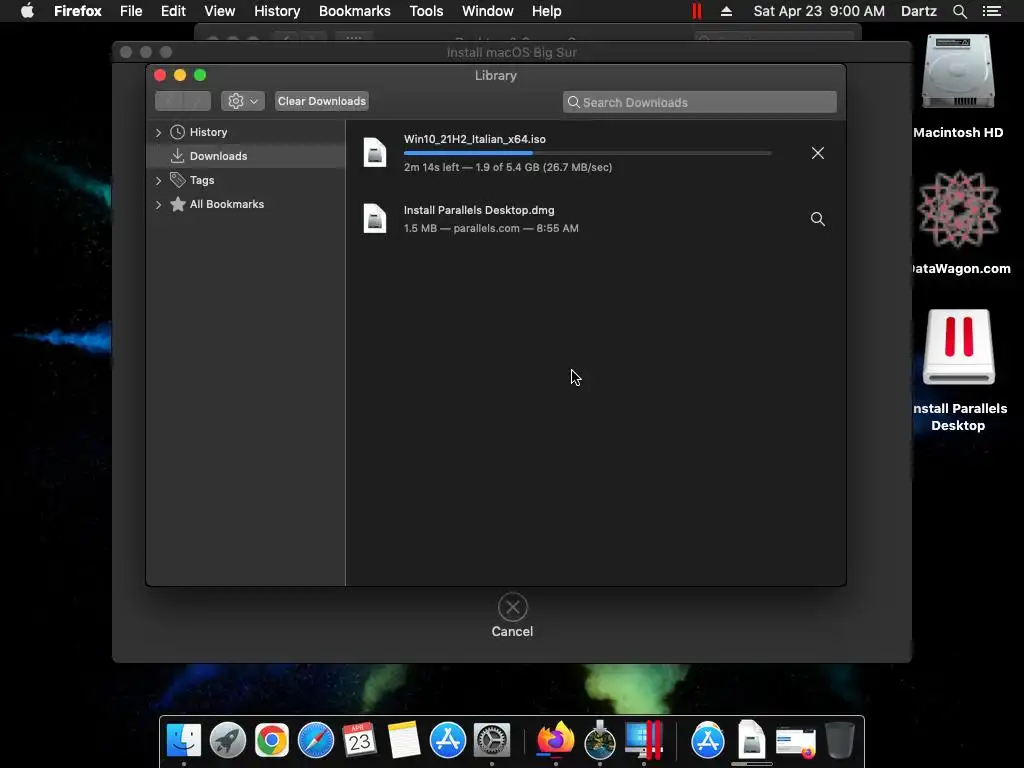
Task: Open the Applications folder in the Dock
Action: 707,740
